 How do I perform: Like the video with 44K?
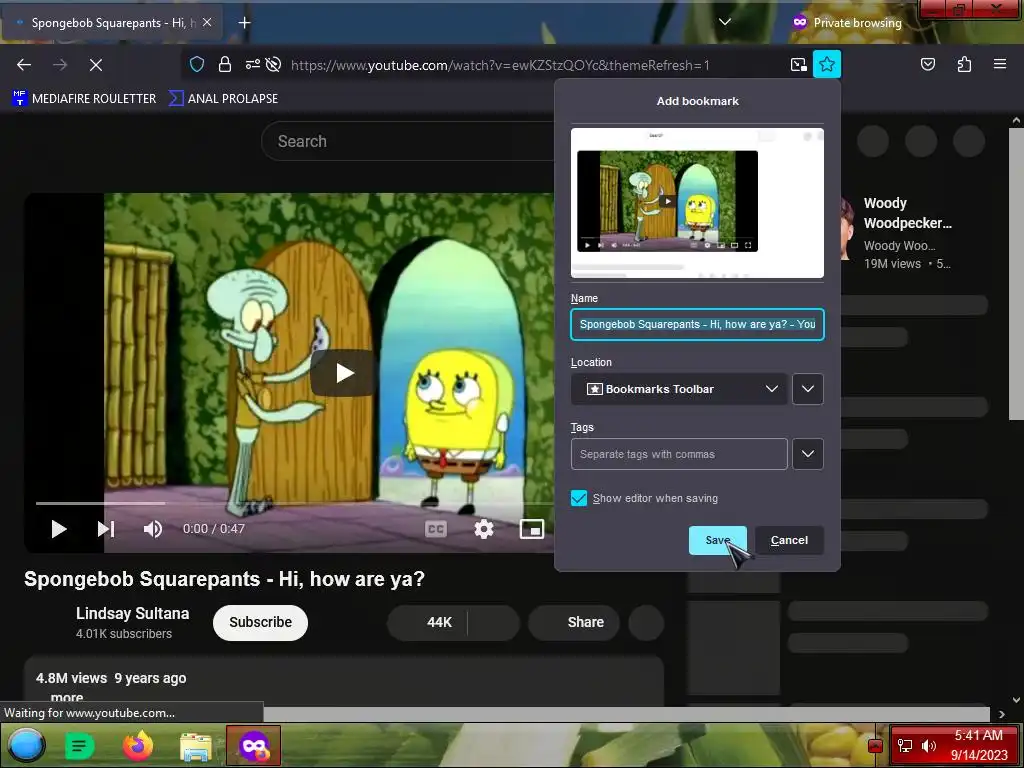pos(428,622)
